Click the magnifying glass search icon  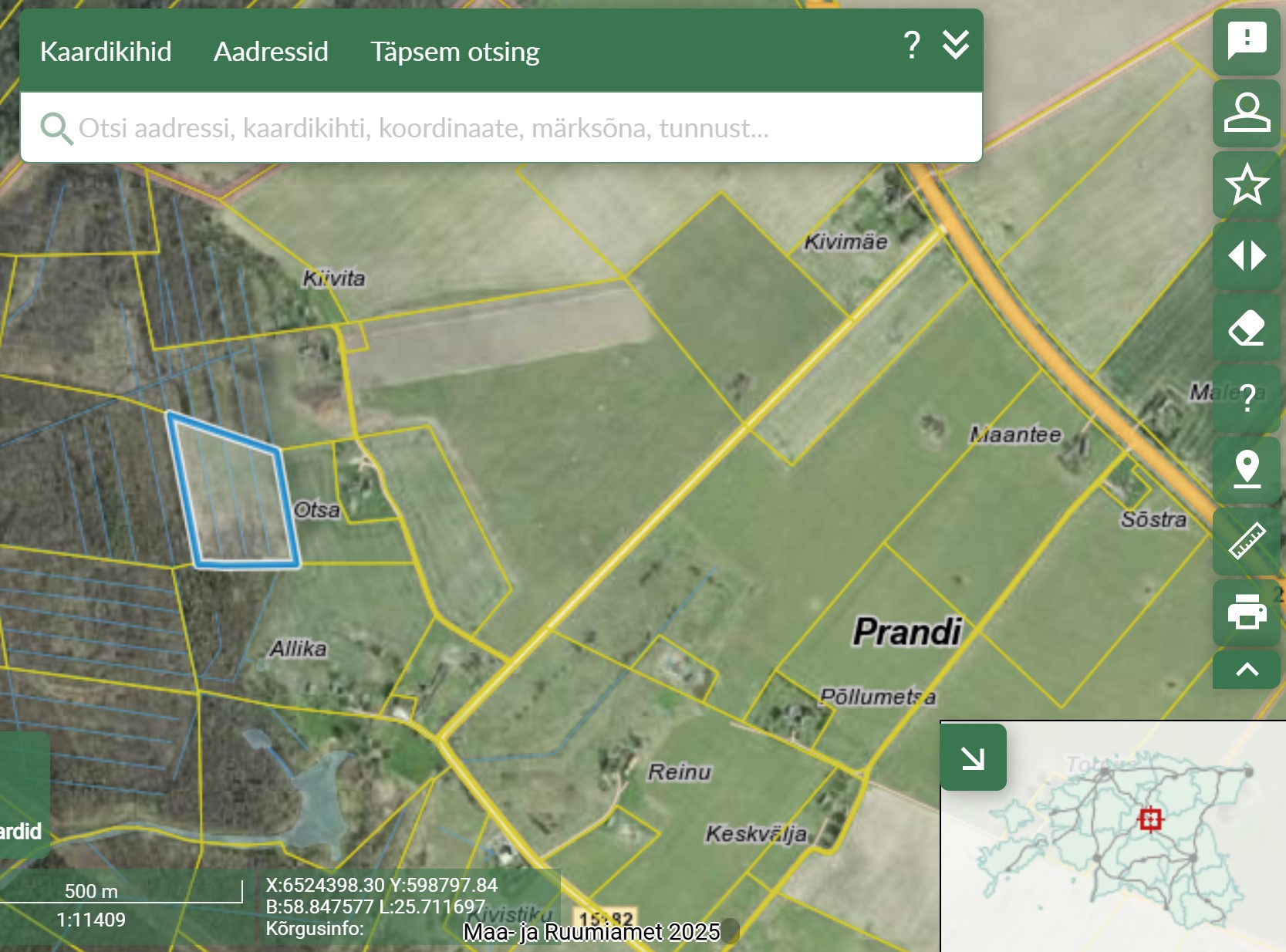[56, 128]
